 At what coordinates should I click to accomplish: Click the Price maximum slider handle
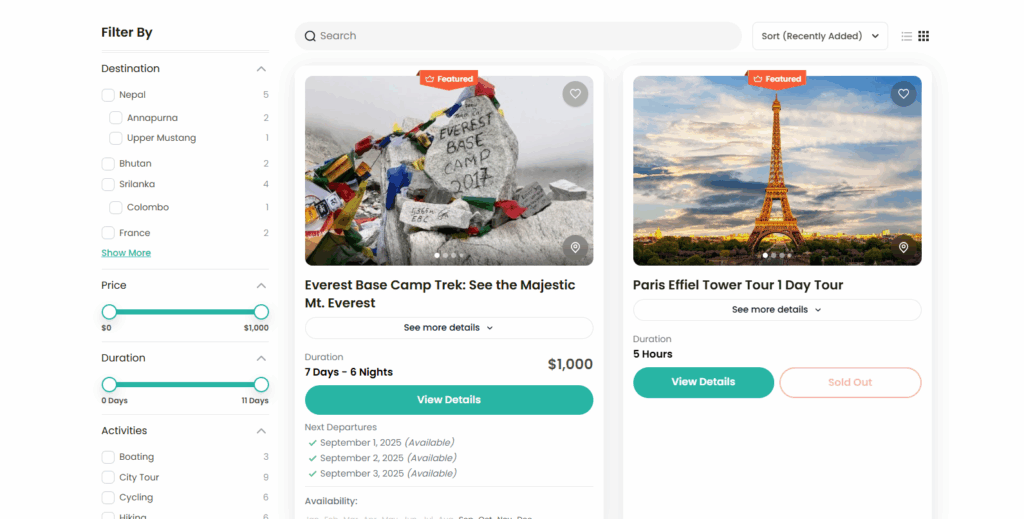[x=261, y=312]
